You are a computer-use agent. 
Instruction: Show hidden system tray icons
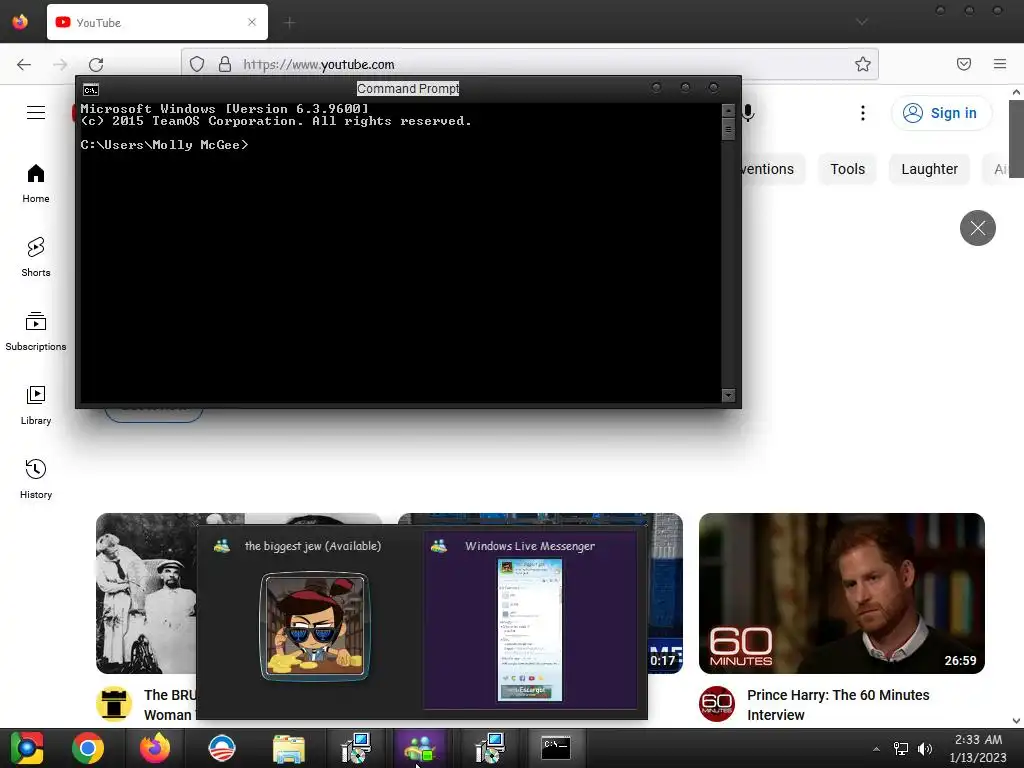pyautogui.click(x=876, y=749)
